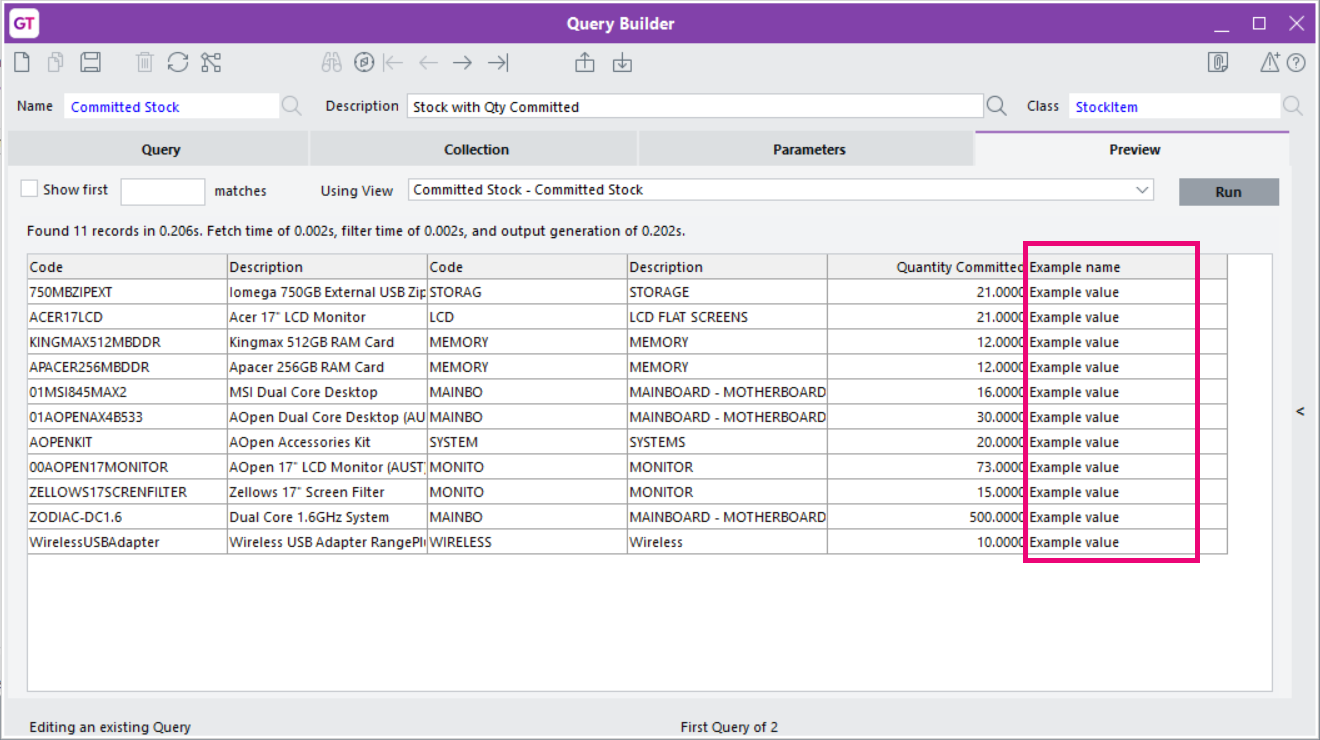Click the Class field StockItem
Image resolution: width=1320 pixels, height=740 pixels.
[1175, 107]
